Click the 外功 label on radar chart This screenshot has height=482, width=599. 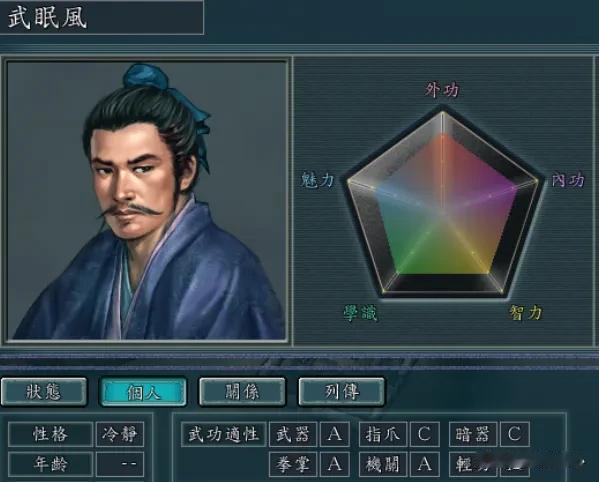(442, 90)
